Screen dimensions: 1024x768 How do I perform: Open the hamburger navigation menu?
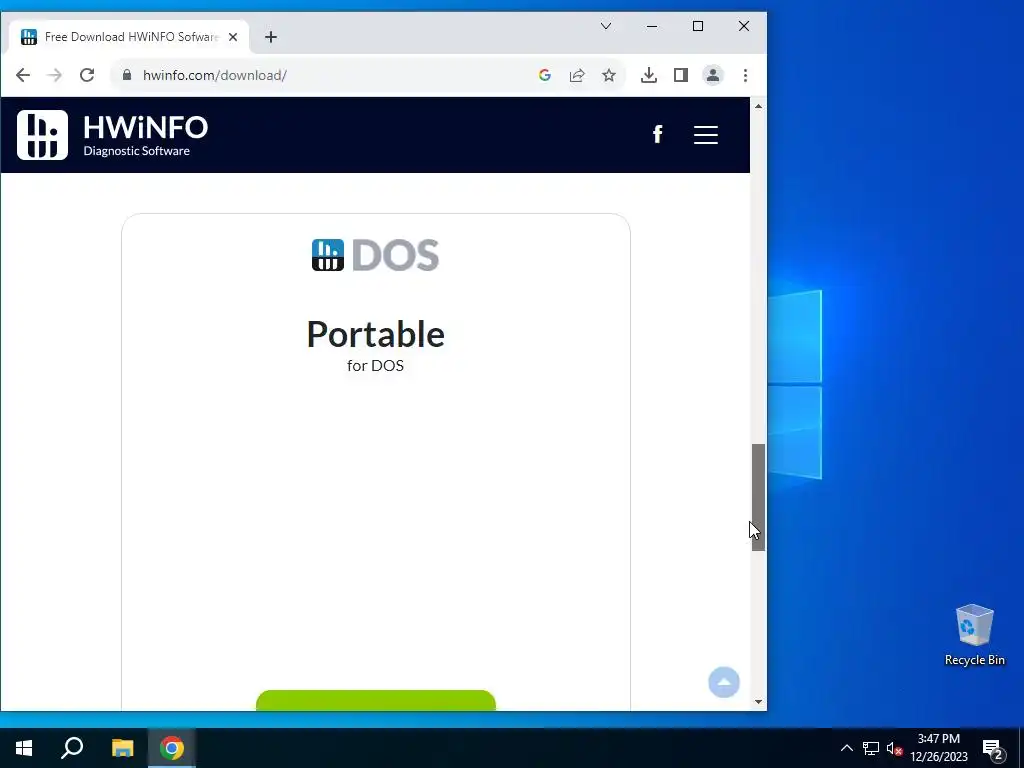pos(706,135)
